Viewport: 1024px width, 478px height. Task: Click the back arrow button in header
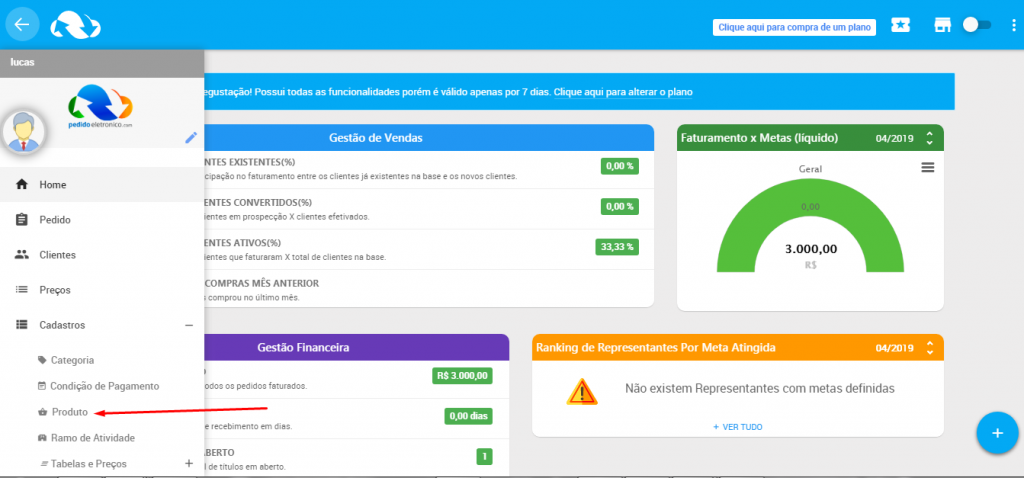pyautogui.click(x=22, y=25)
